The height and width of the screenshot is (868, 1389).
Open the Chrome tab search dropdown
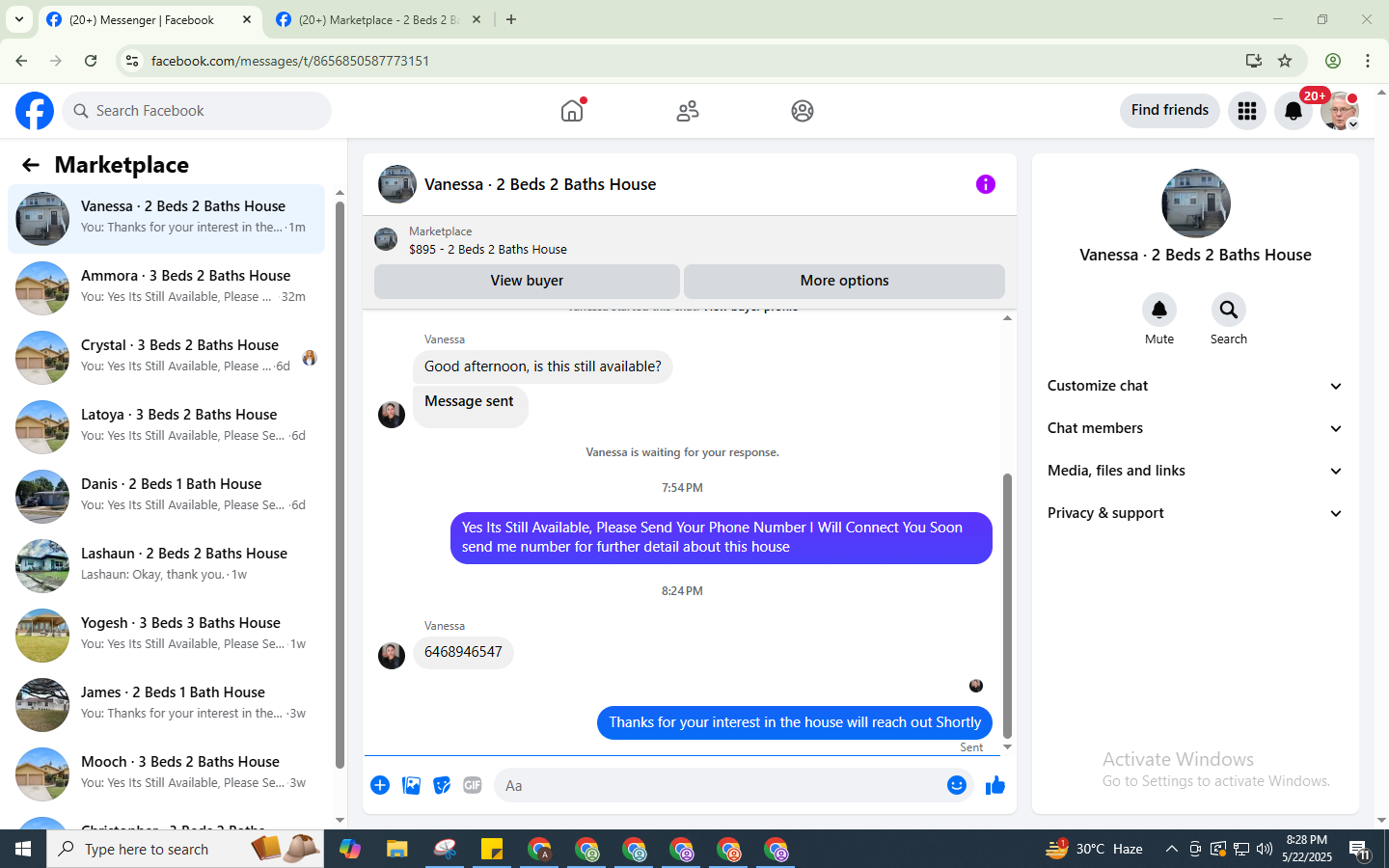19,19
